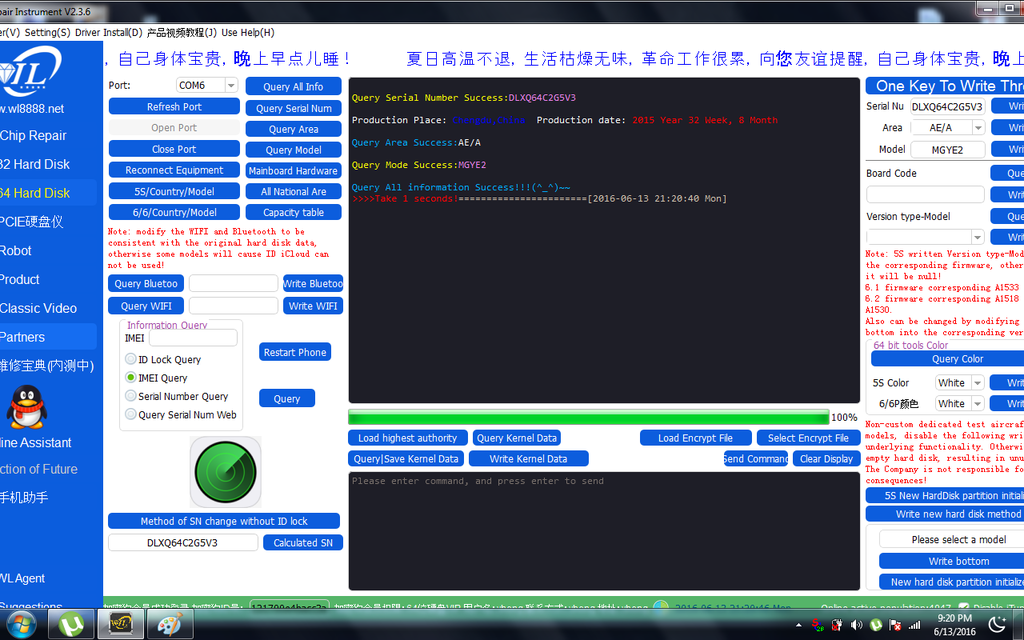Click the Windows Start button

pyautogui.click(x=20, y=625)
